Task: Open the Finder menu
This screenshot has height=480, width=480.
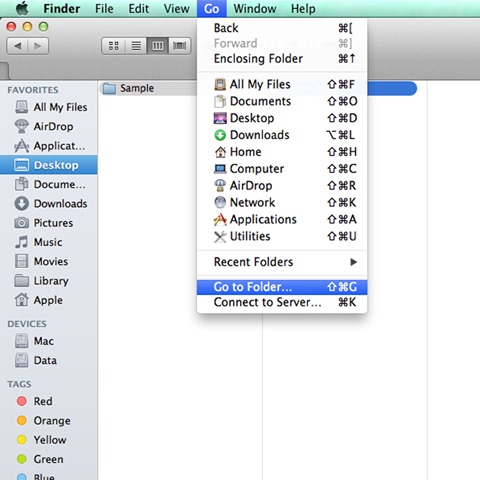Action: pyautogui.click(x=62, y=8)
